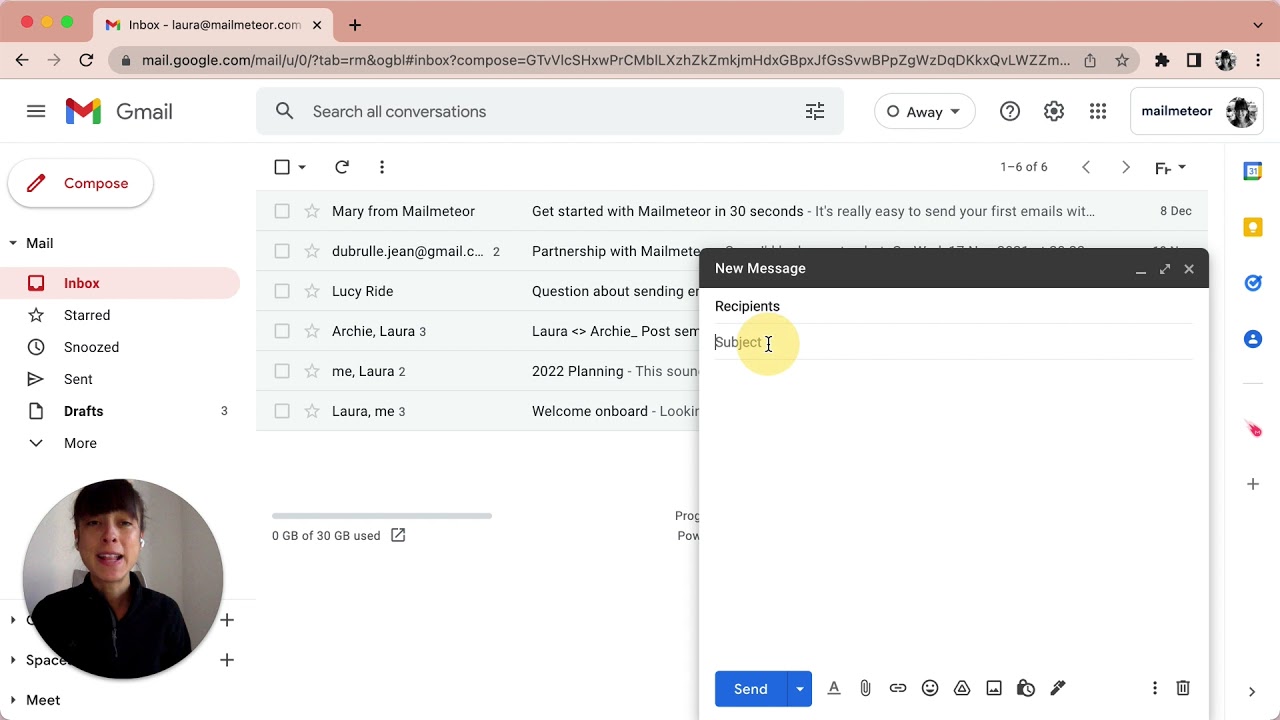Click the Subject field
The width and height of the screenshot is (1280, 720).
point(954,342)
